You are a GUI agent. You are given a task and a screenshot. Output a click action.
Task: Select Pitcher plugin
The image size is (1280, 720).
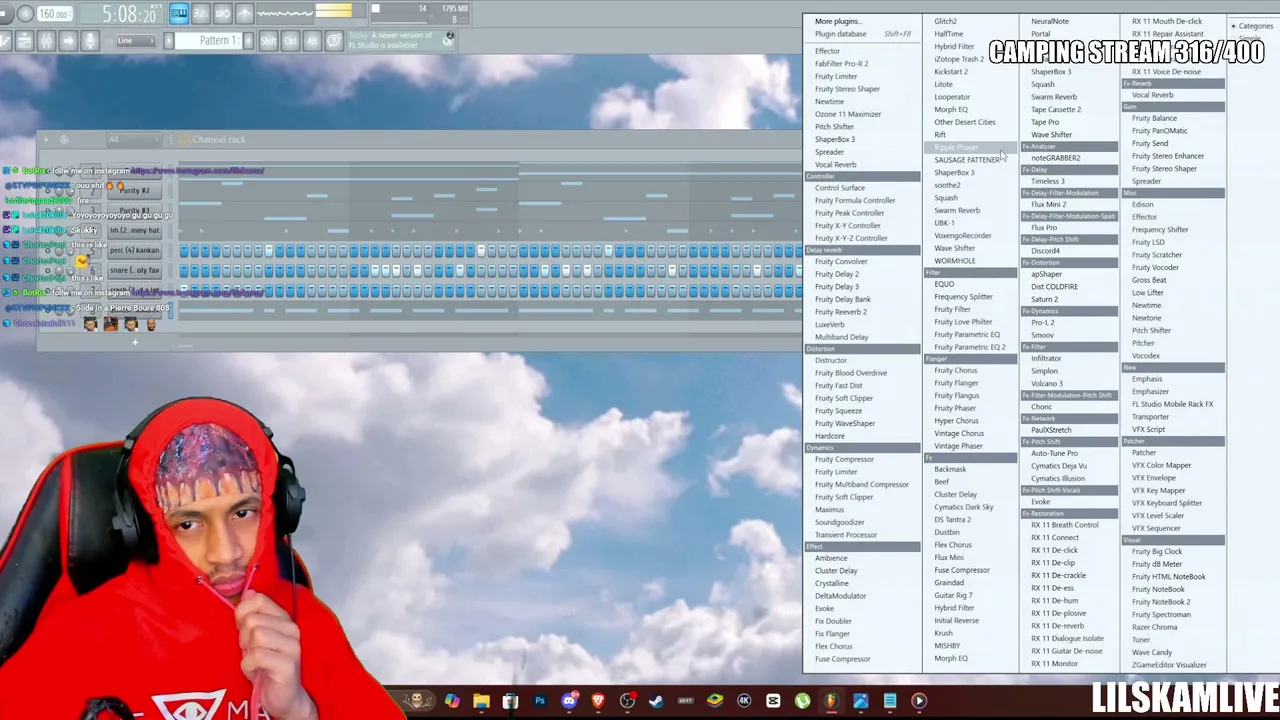click(x=1143, y=343)
